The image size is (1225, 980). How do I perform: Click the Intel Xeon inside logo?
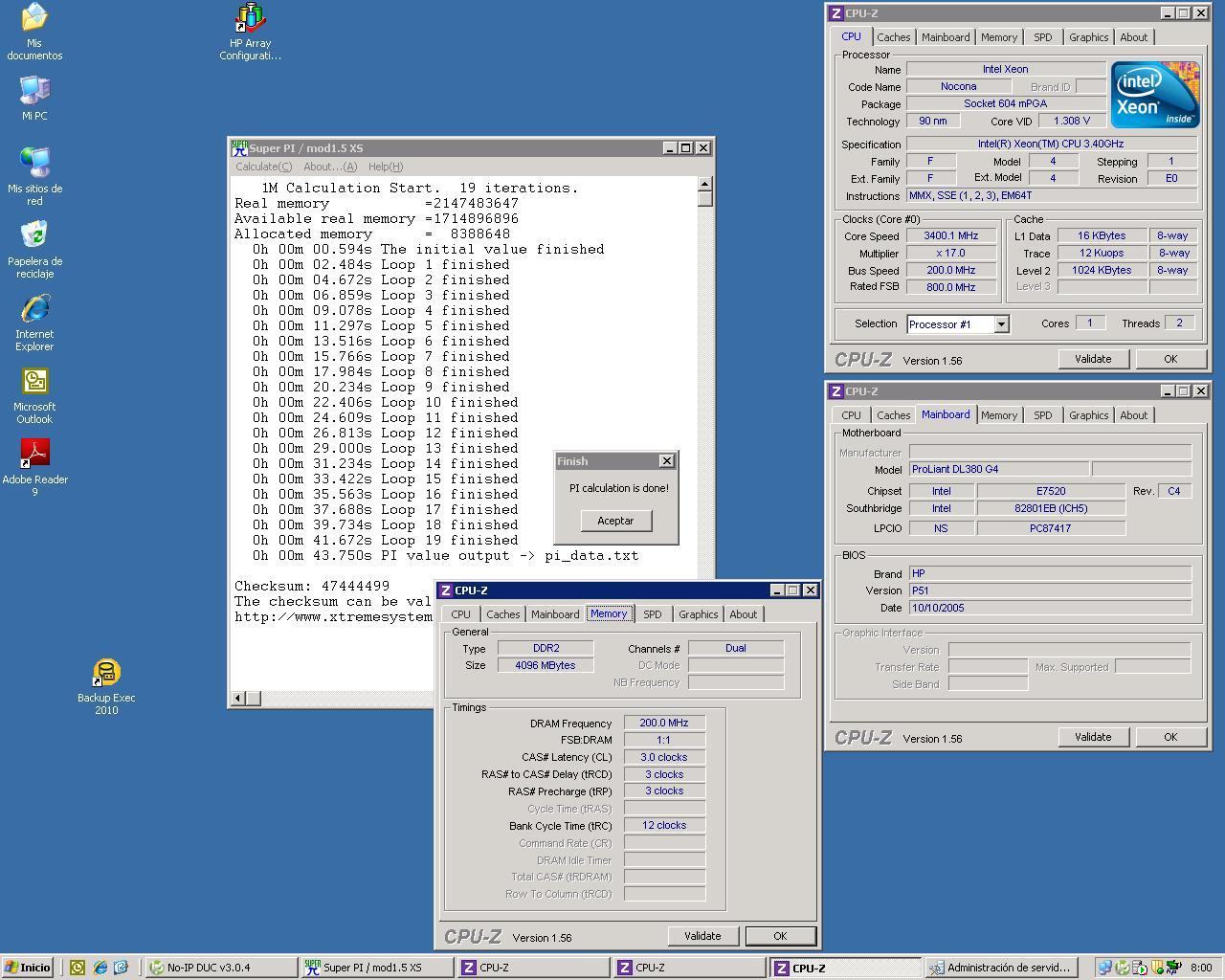click(1155, 94)
